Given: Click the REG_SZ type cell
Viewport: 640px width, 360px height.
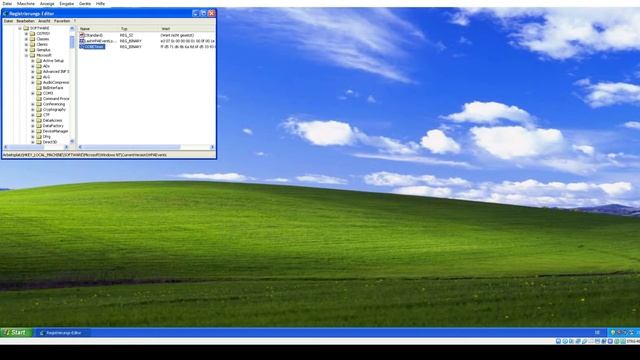Looking at the screenshot, I should click(x=127, y=36).
